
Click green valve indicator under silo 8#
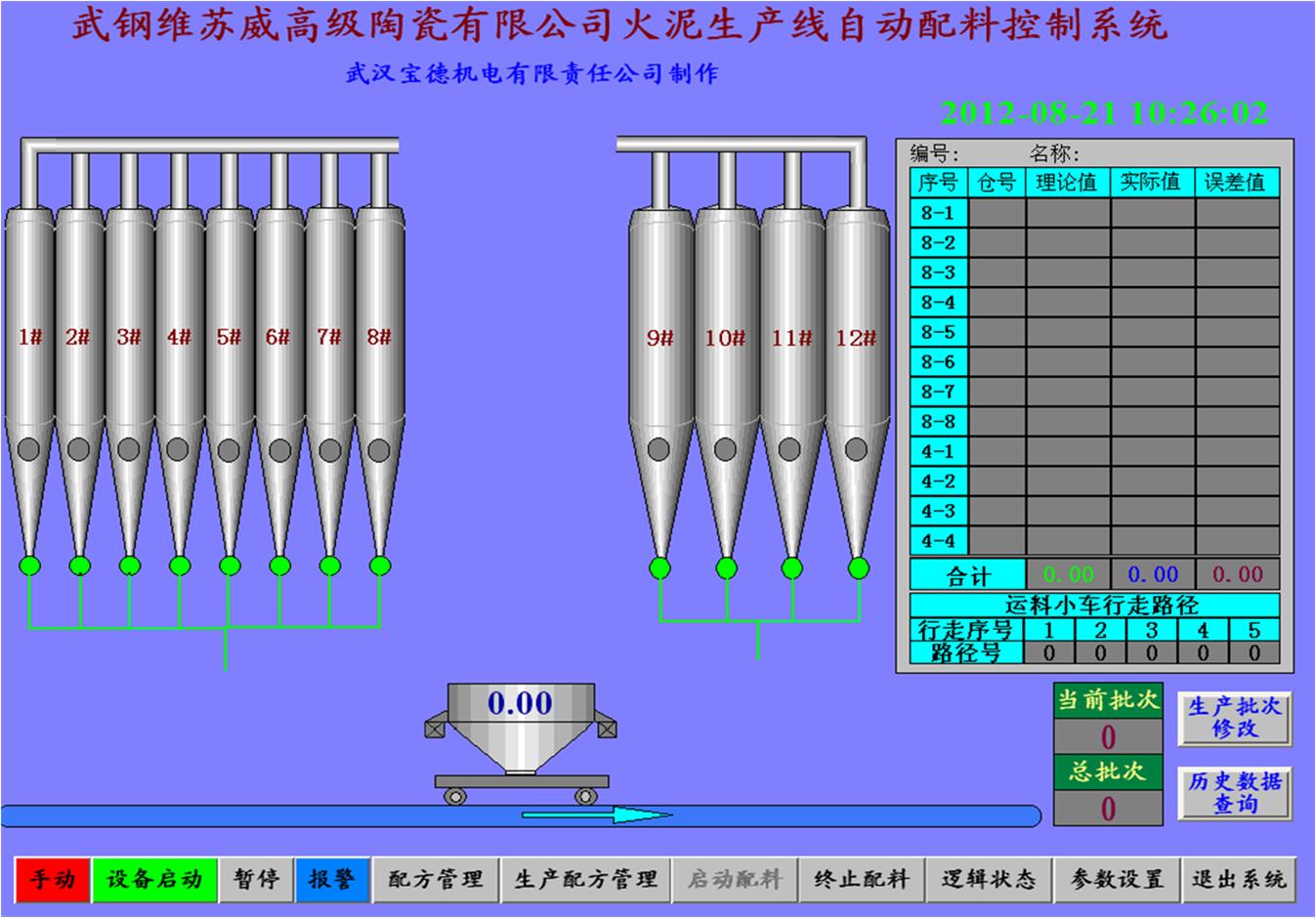click(379, 565)
